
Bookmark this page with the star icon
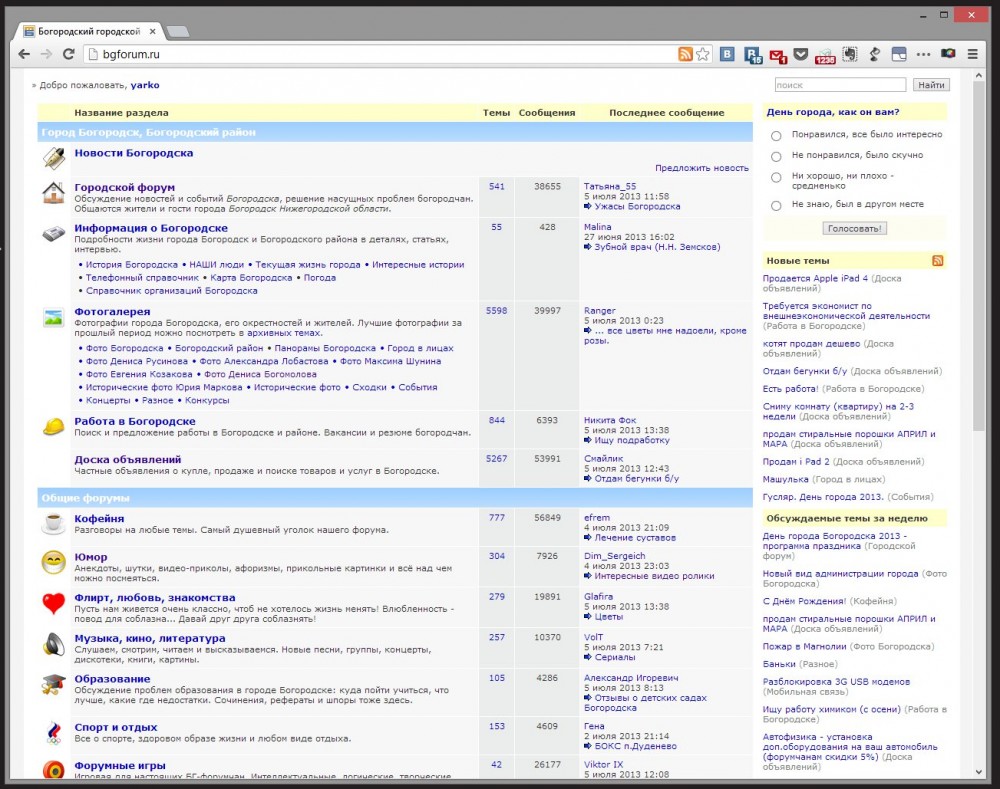tap(703, 54)
